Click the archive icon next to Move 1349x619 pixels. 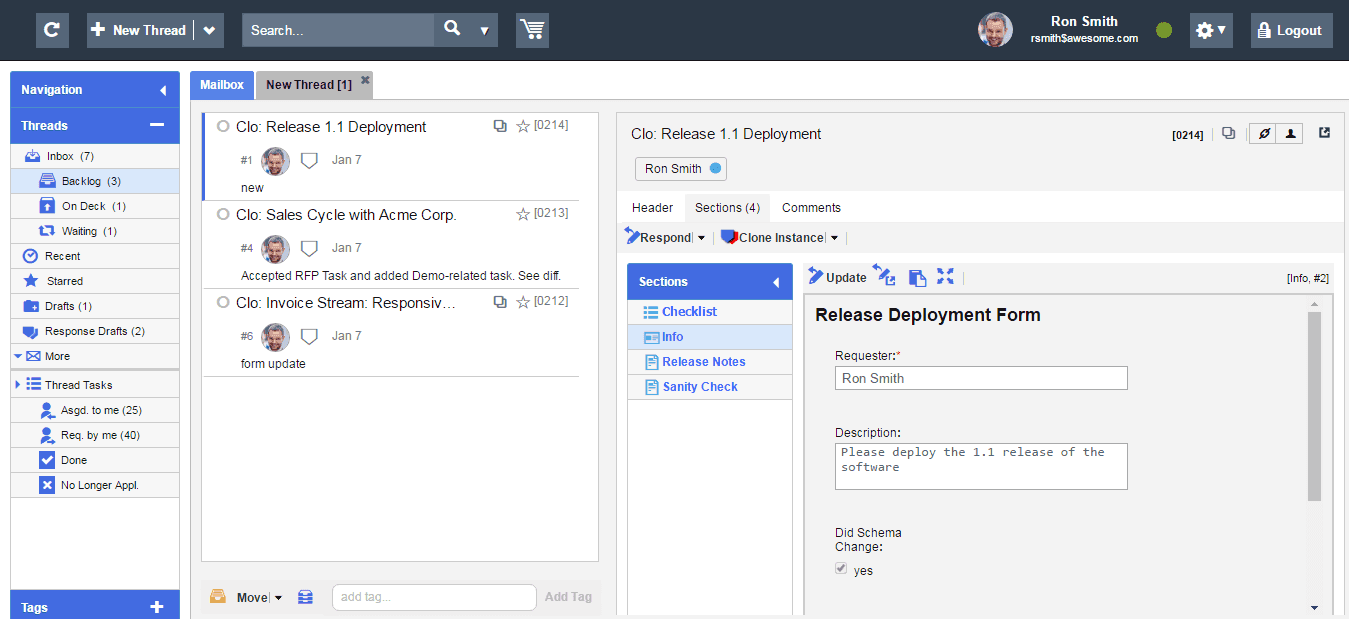[306, 597]
